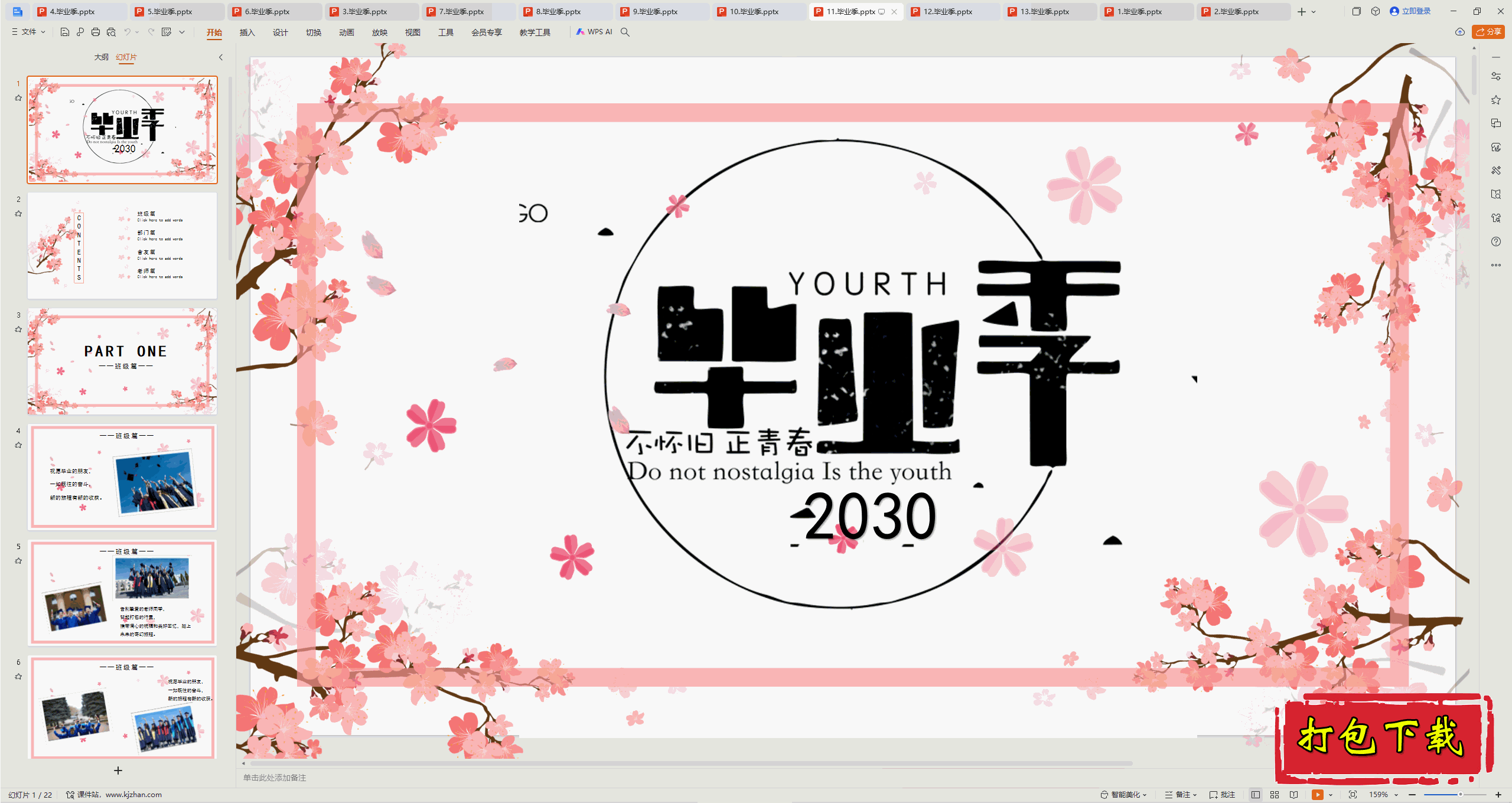This screenshot has height=803, width=1512.
Task: Select slide 3 PART ONE thumbnail
Action: tap(122, 361)
